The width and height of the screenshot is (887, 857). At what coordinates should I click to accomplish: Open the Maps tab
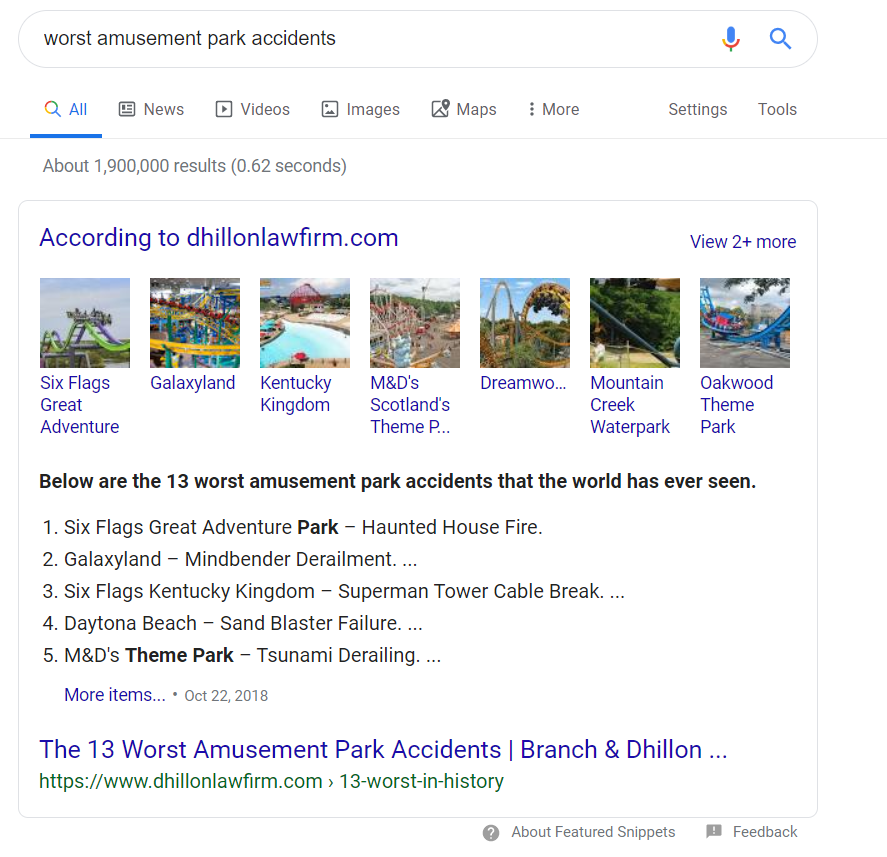tap(464, 109)
